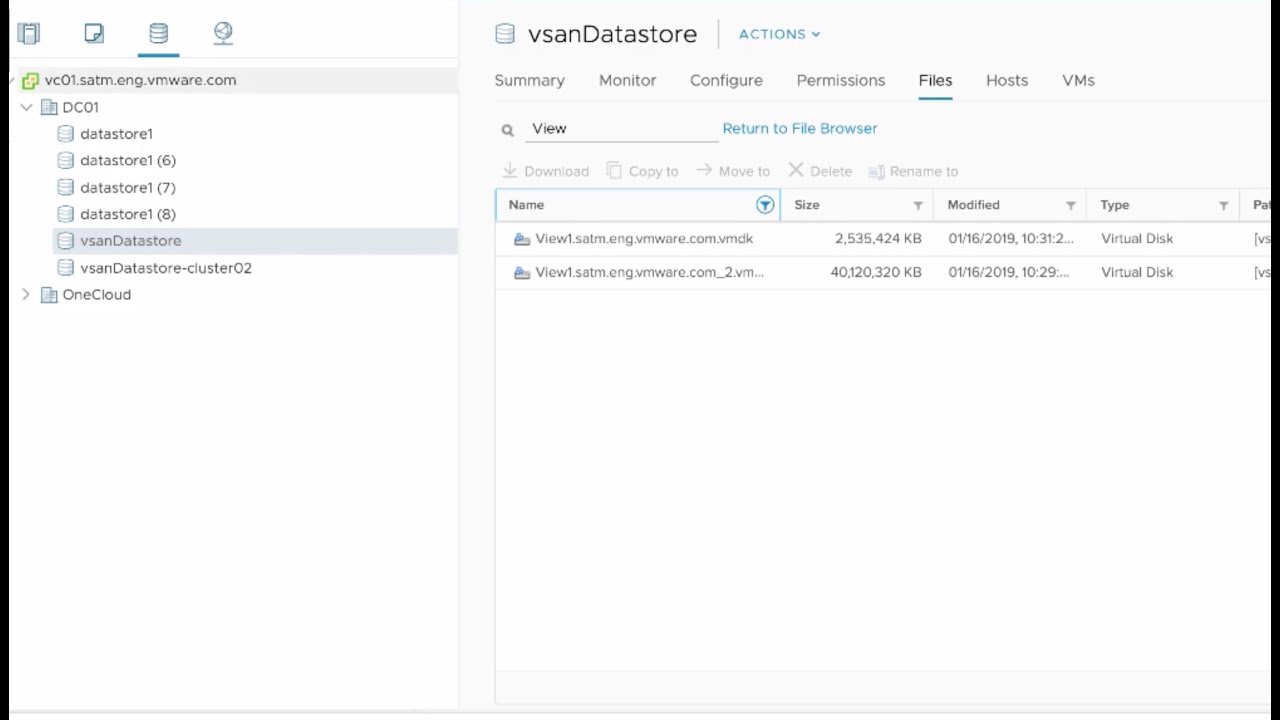Open the ACTIONS dropdown menu

779,34
